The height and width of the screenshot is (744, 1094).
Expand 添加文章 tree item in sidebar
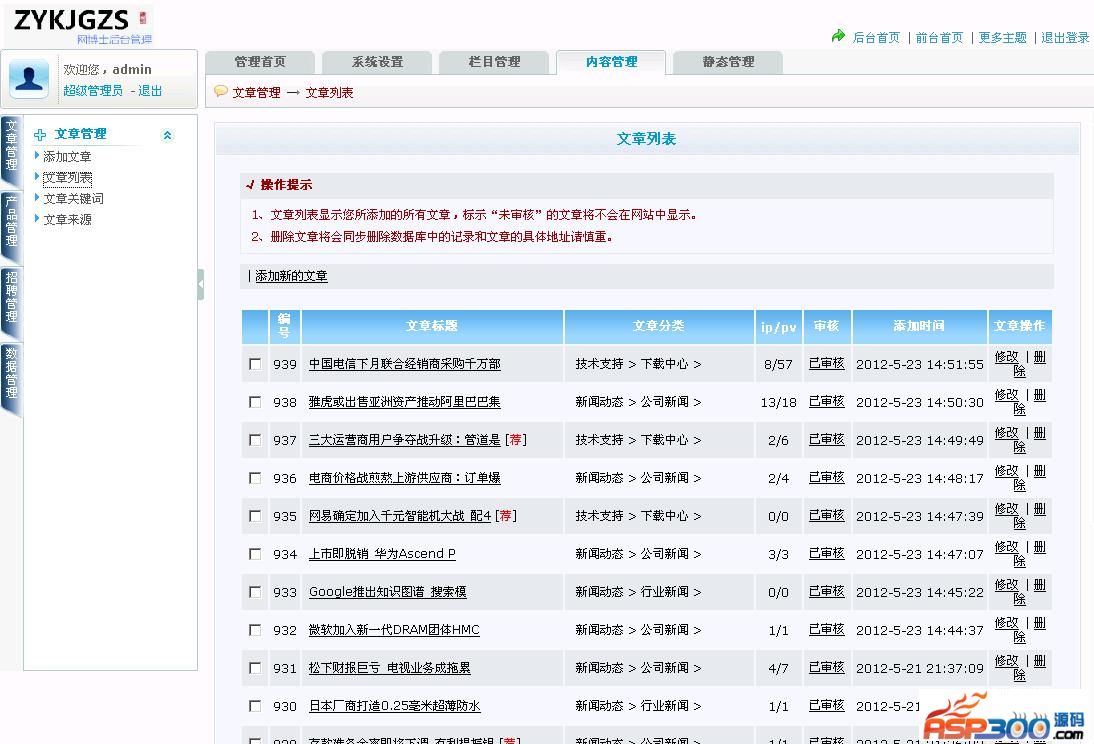[x=67, y=156]
